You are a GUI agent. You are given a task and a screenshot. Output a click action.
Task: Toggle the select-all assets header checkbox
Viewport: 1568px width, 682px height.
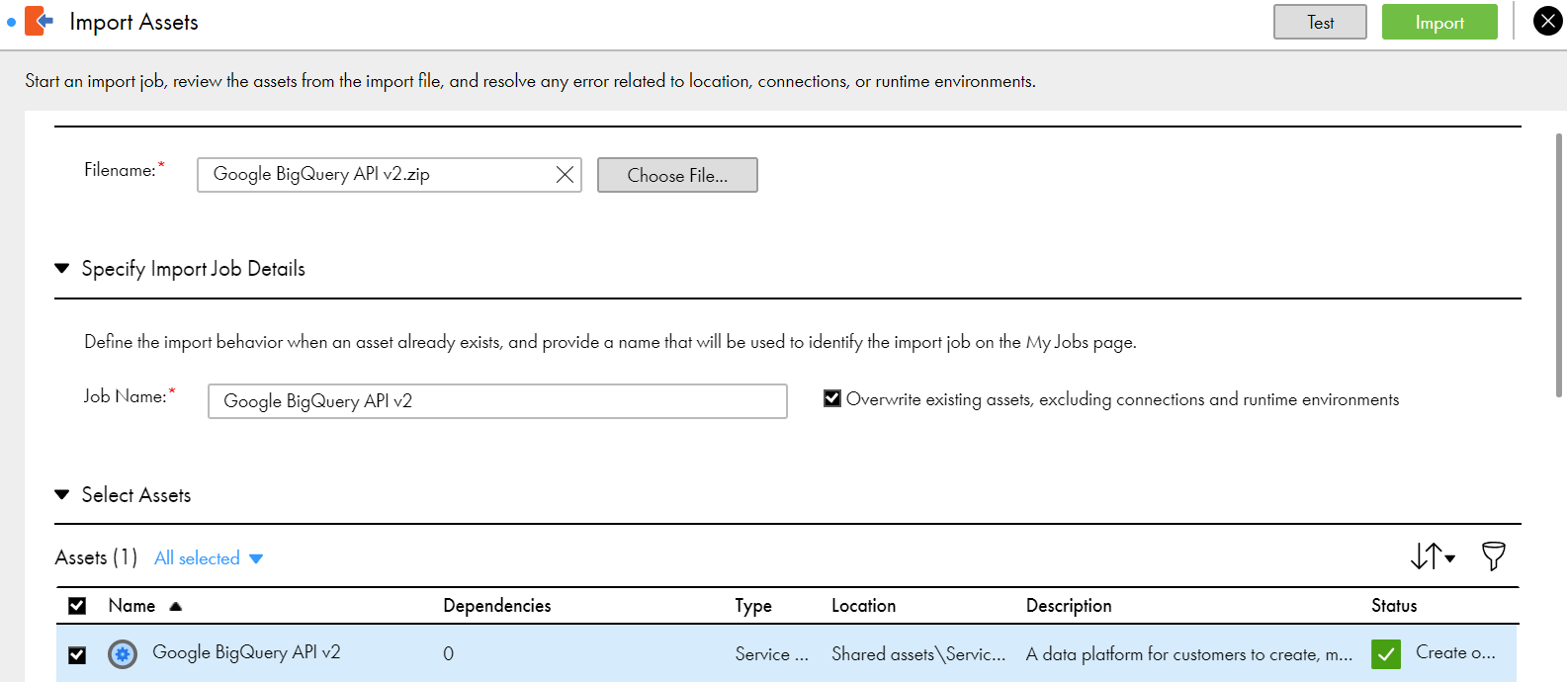pos(77,606)
